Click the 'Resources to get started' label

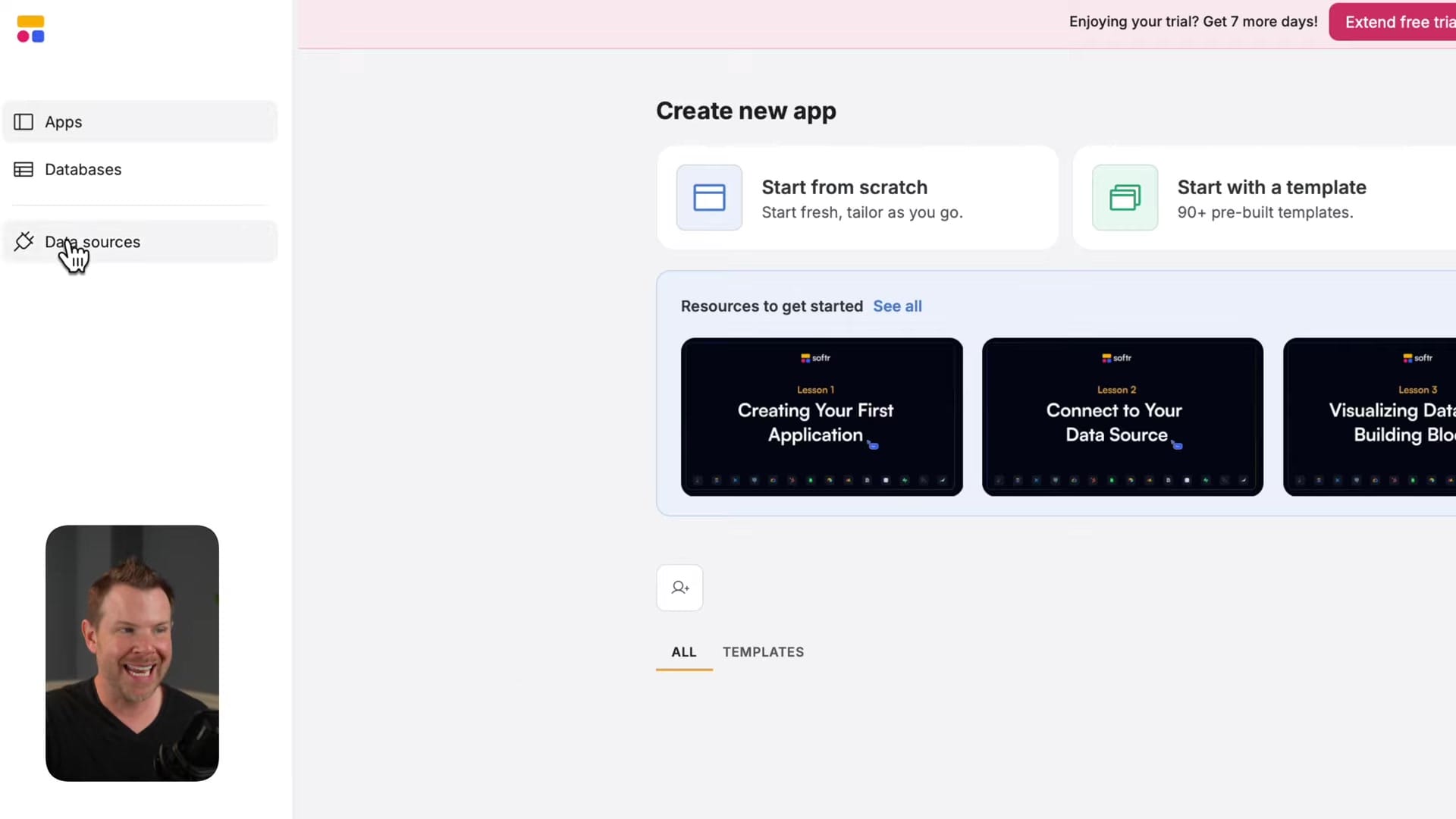coord(771,306)
